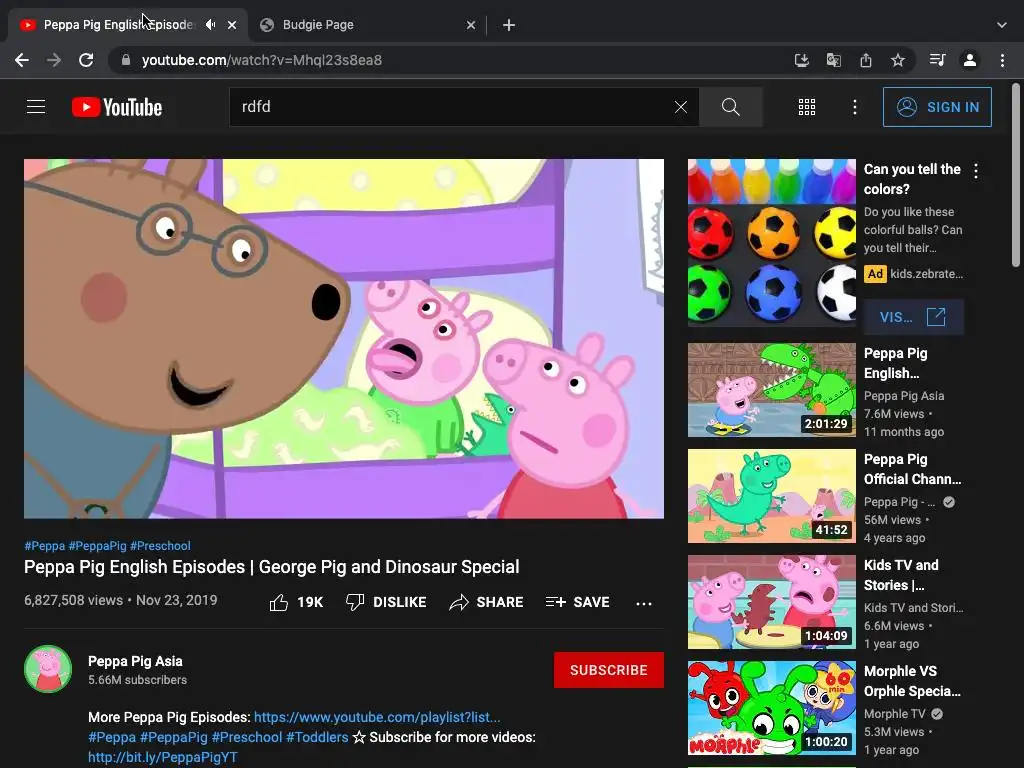The image size is (1024, 768).
Task: Open the playlist link in description
Action: coord(377,717)
